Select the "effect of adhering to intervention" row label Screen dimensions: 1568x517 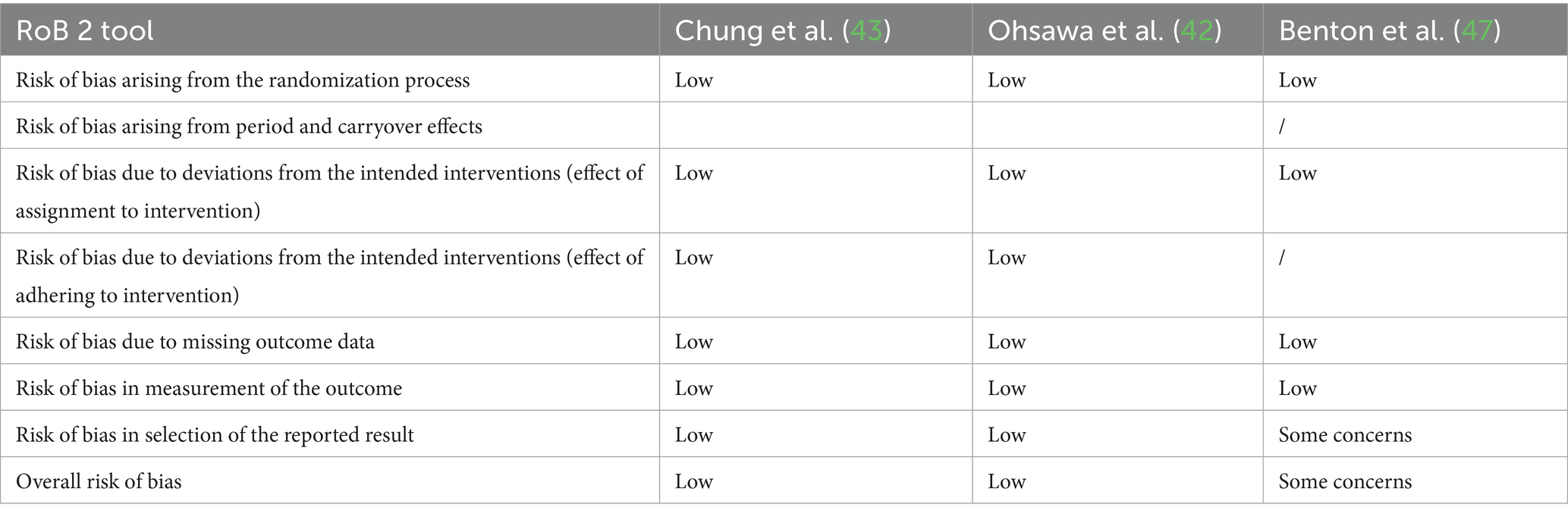pos(329,276)
